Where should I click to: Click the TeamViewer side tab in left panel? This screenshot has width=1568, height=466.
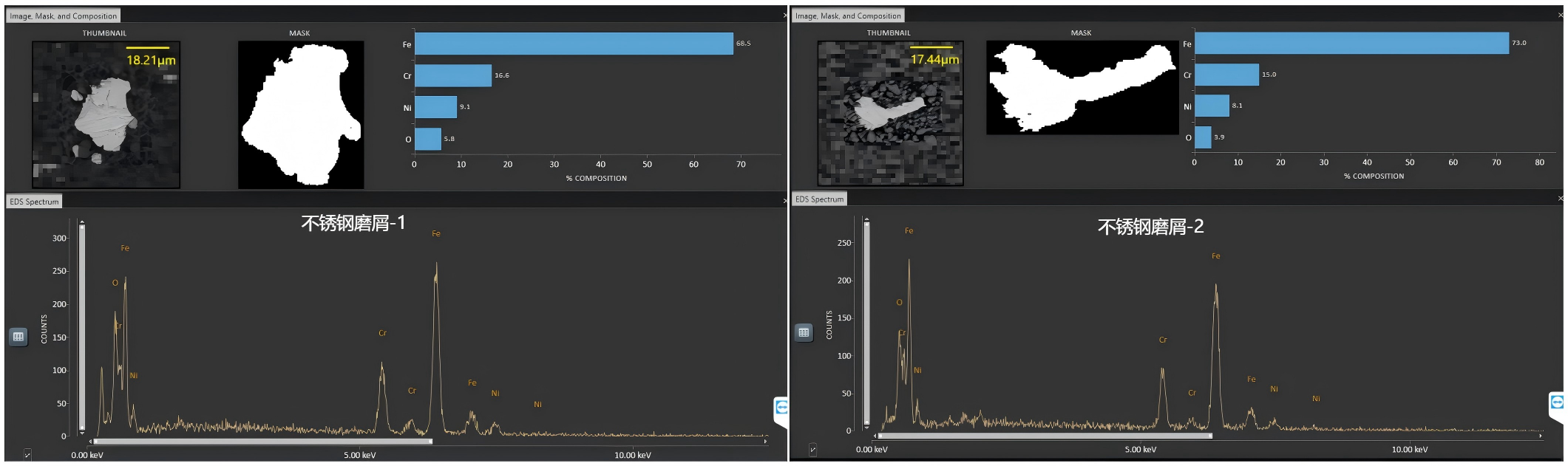(781, 408)
